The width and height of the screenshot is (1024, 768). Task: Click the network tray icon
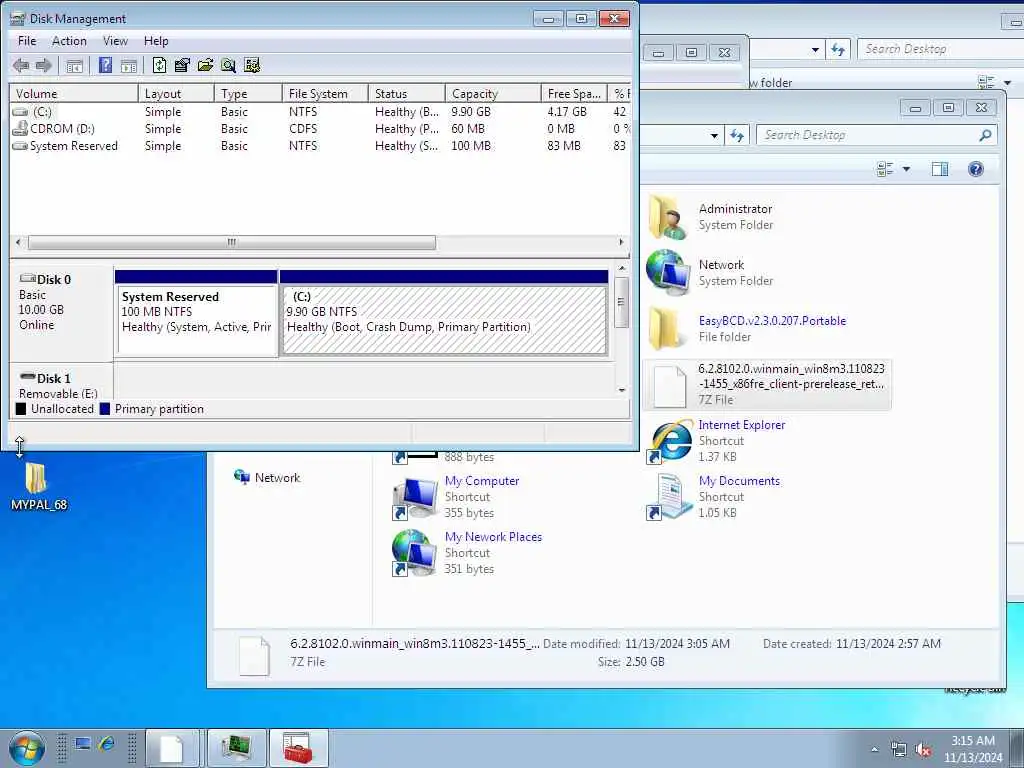click(x=899, y=749)
